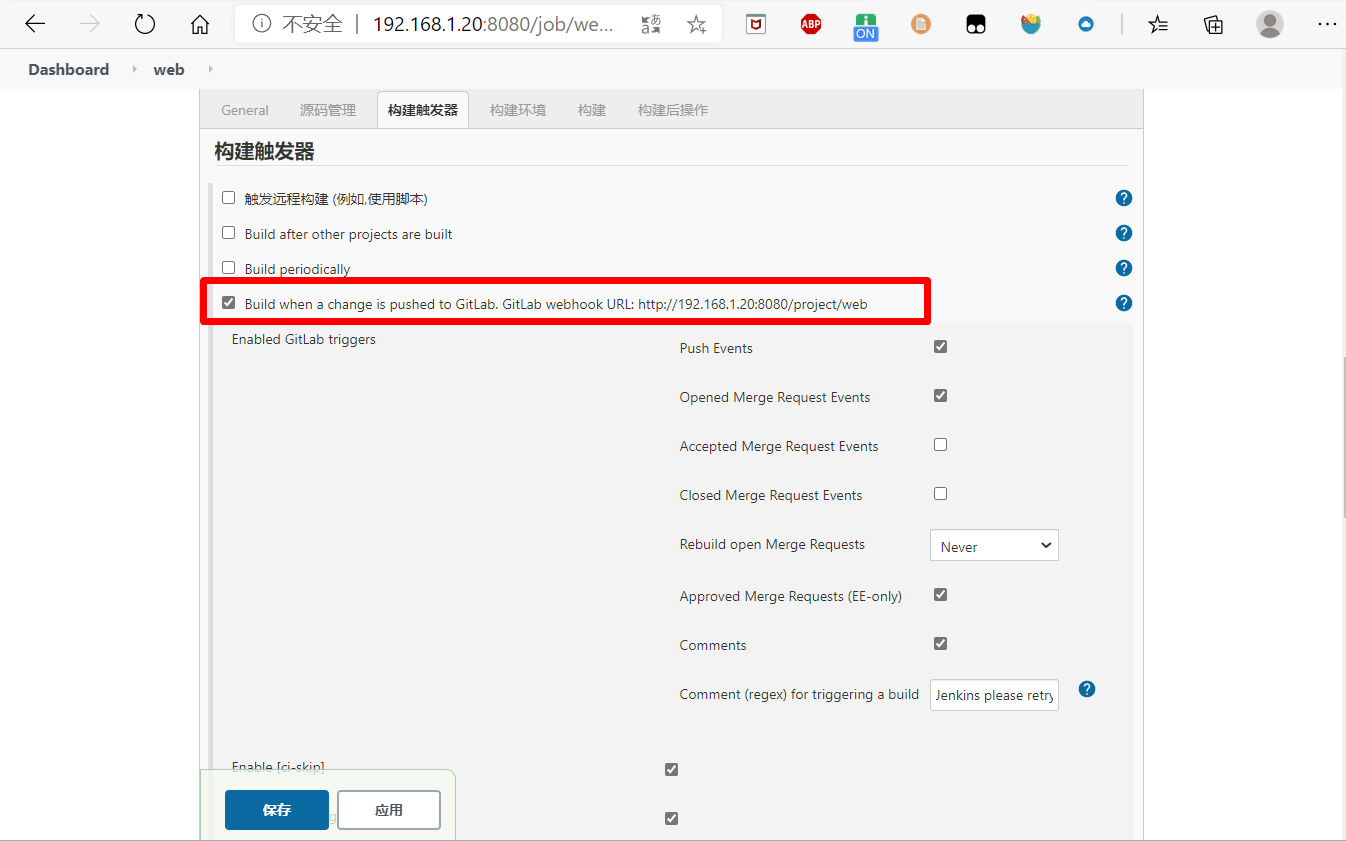The image size is (1346, 841).
Task: Click the black square extension icon
Action: [976, 24]
